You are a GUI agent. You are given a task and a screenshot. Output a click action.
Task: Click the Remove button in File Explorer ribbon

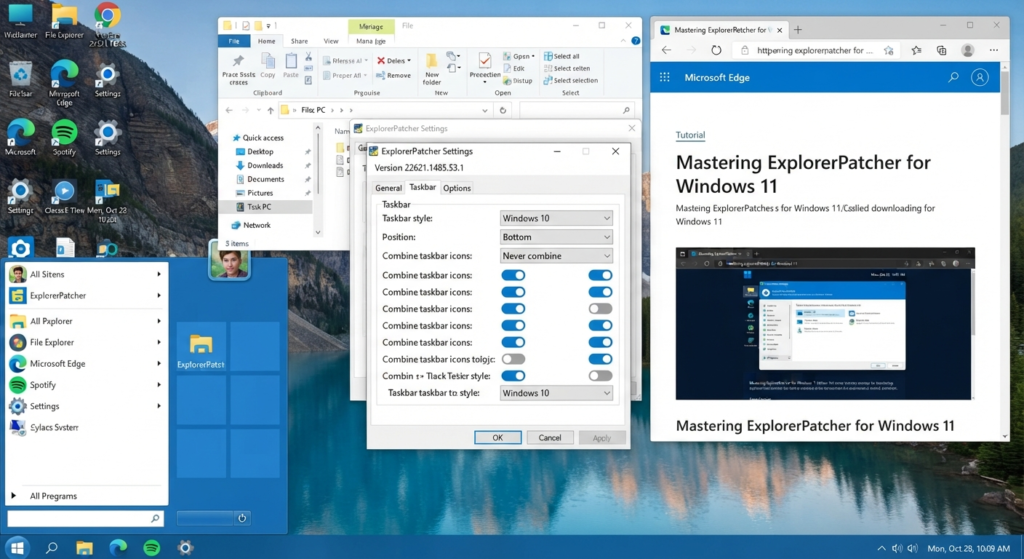[x=393, y=75]
